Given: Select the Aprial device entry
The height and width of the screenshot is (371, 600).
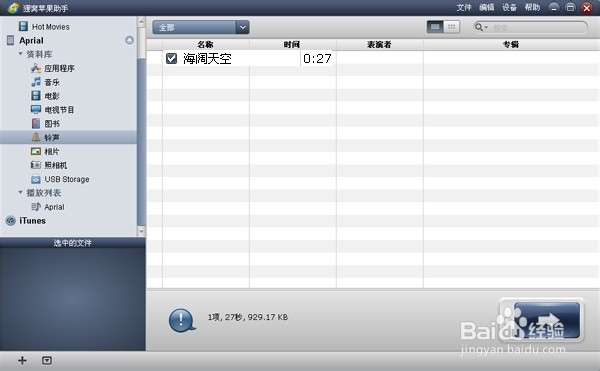Looking at the screenshot, I should (x=31, y=41).
